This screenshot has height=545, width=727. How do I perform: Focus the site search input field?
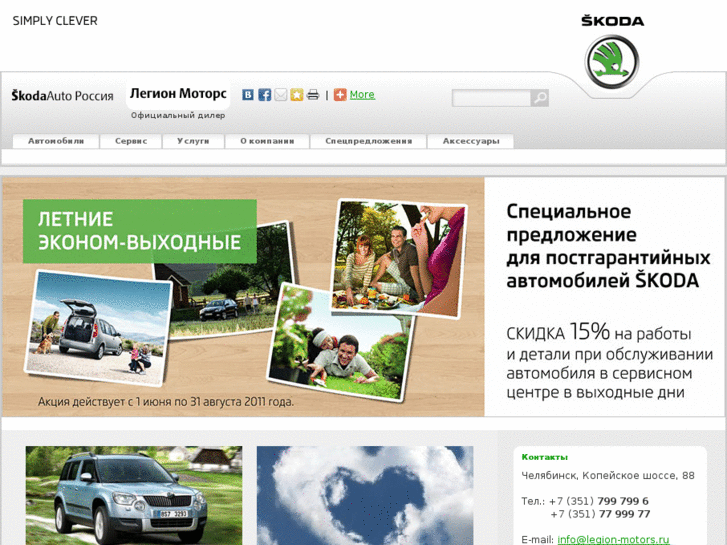491,98
